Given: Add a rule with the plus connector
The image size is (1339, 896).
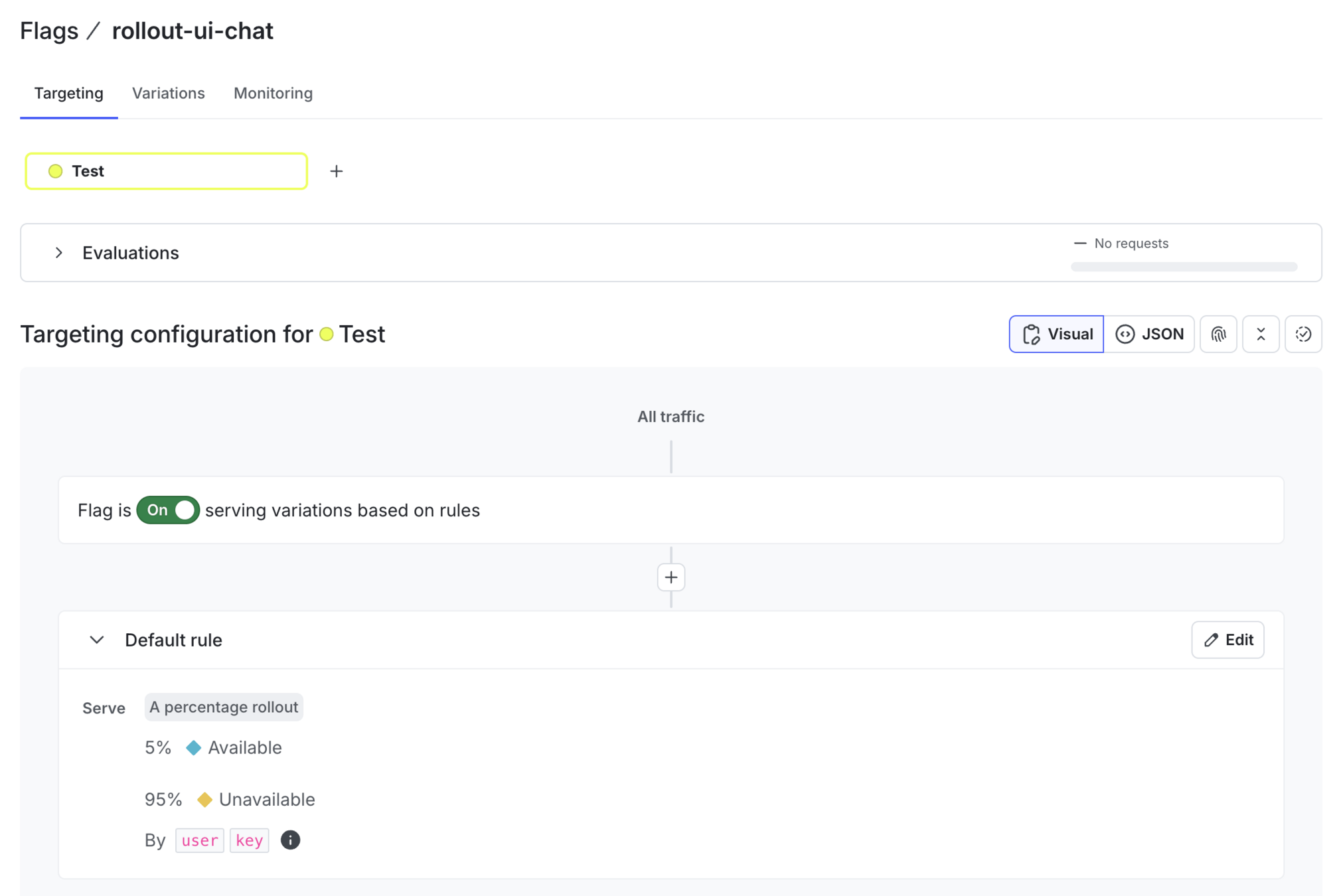Looking at the screenshot, I should tap(670, 577).
